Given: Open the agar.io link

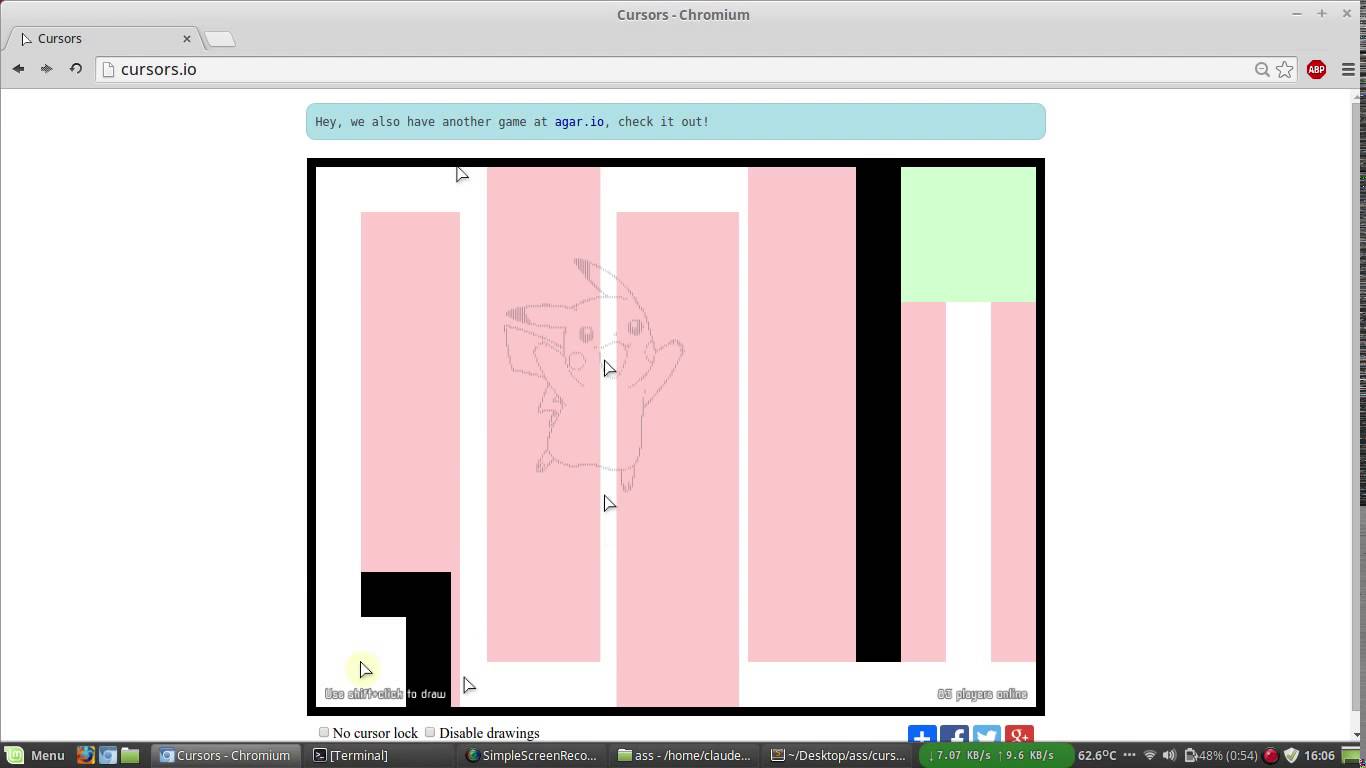Looking at the screenshot, I should 579,121.
